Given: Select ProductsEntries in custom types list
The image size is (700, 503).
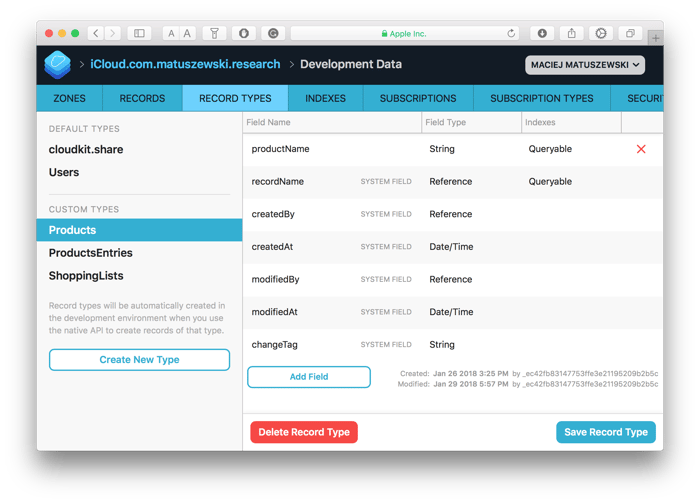Looking at the screenshot, I should pyautogui.click(x=91, y=253).
